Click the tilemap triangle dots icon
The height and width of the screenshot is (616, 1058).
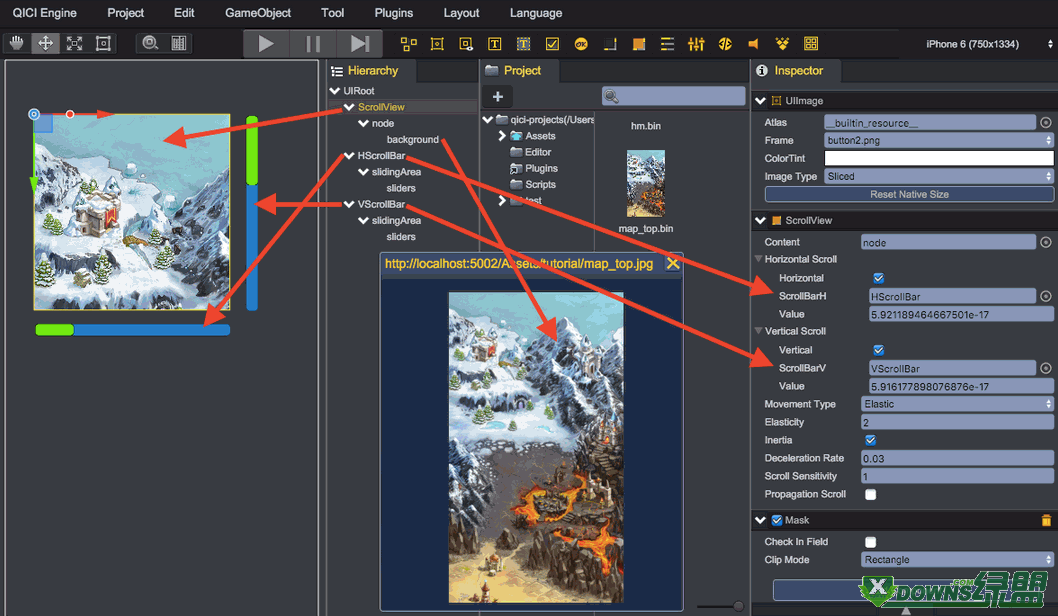pos(782,44)
